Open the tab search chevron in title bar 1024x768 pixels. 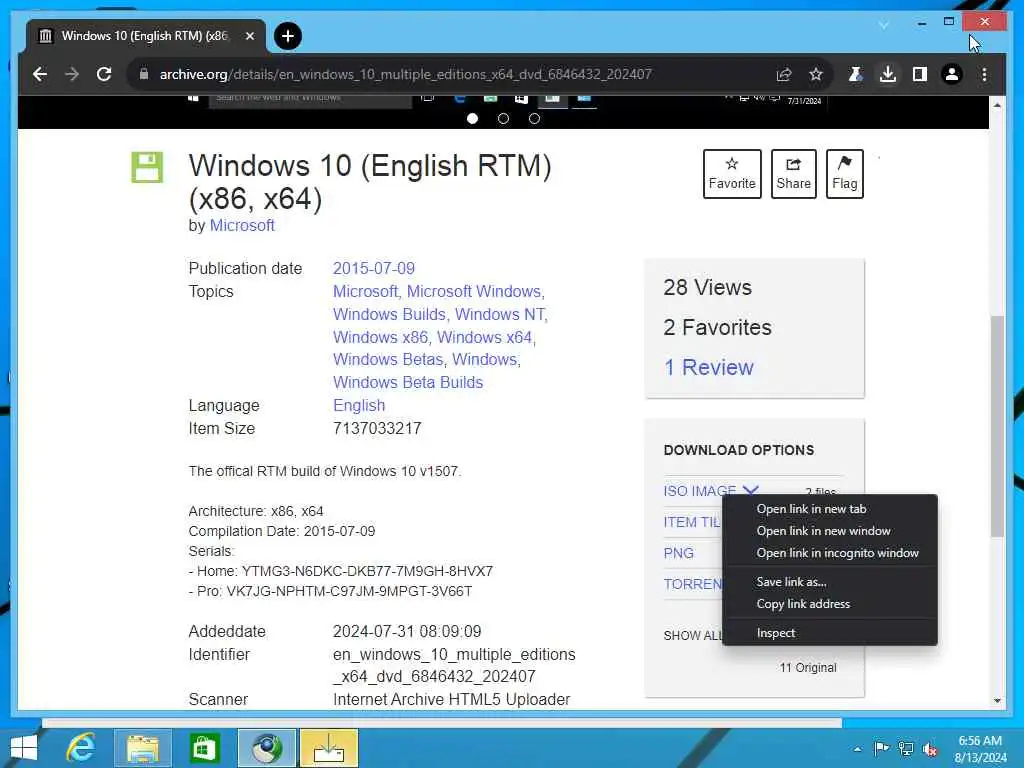click(x=884, y=25)
